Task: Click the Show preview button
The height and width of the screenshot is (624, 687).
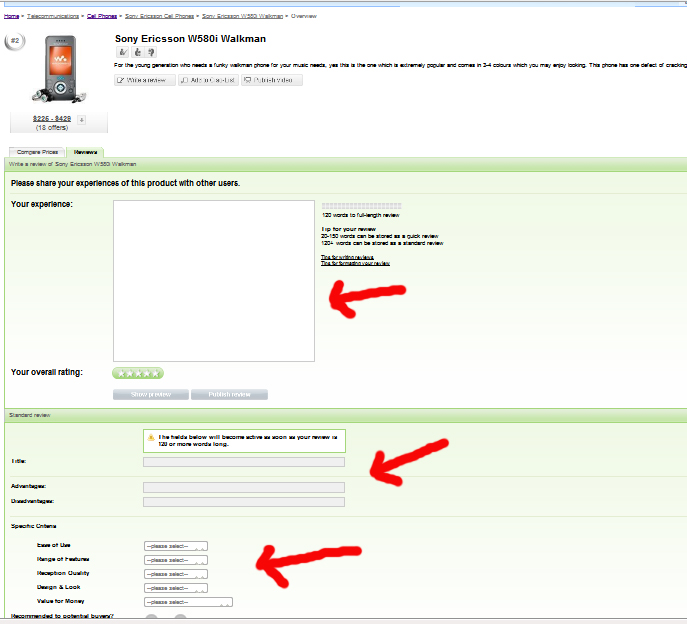Action: click(151, 394)
